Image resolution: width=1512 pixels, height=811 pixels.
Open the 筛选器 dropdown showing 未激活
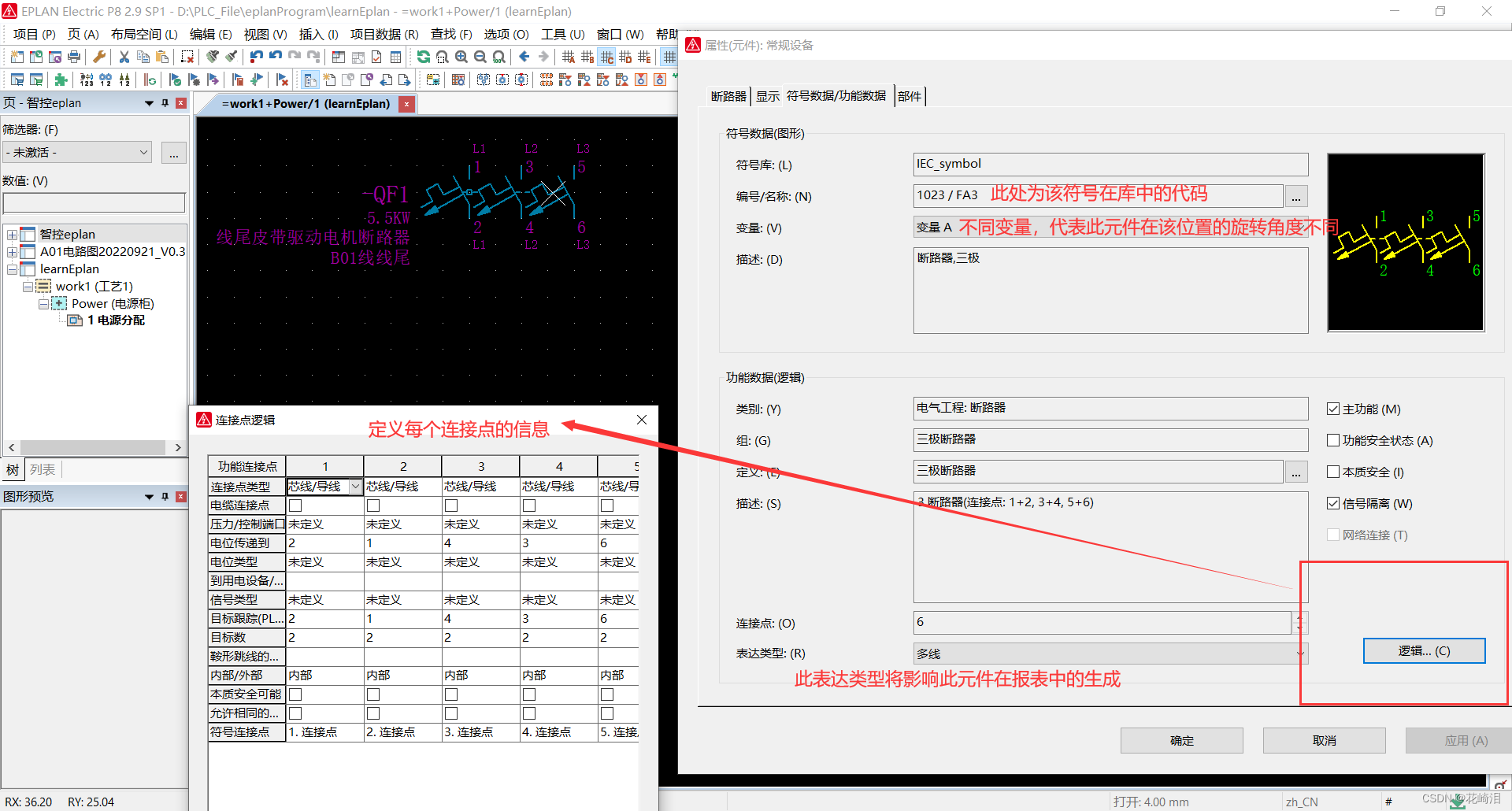click(x=143, y=152)
